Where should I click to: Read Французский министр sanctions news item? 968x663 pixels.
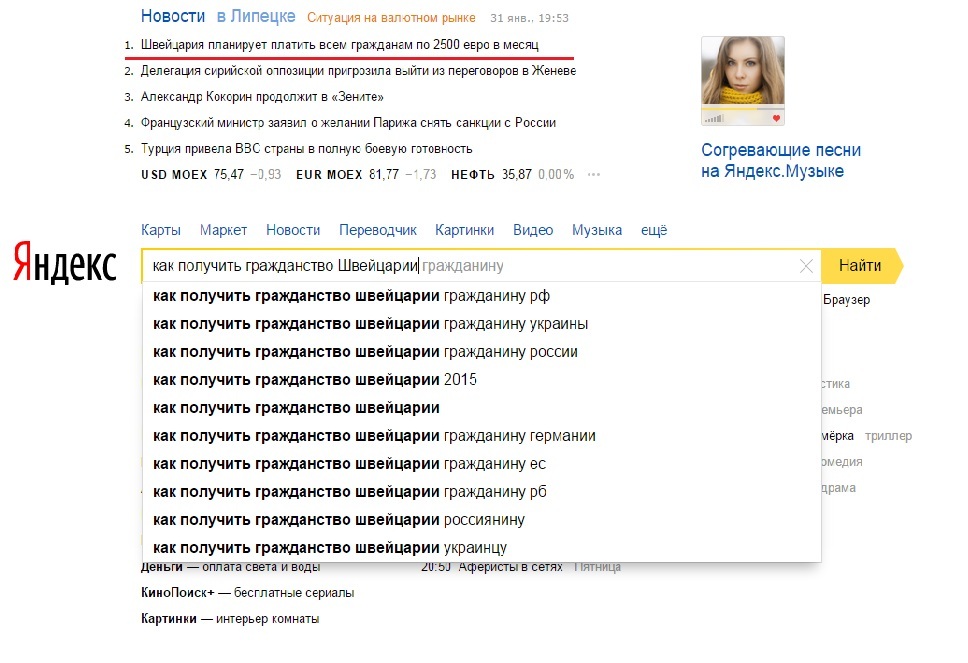point(348,123)
